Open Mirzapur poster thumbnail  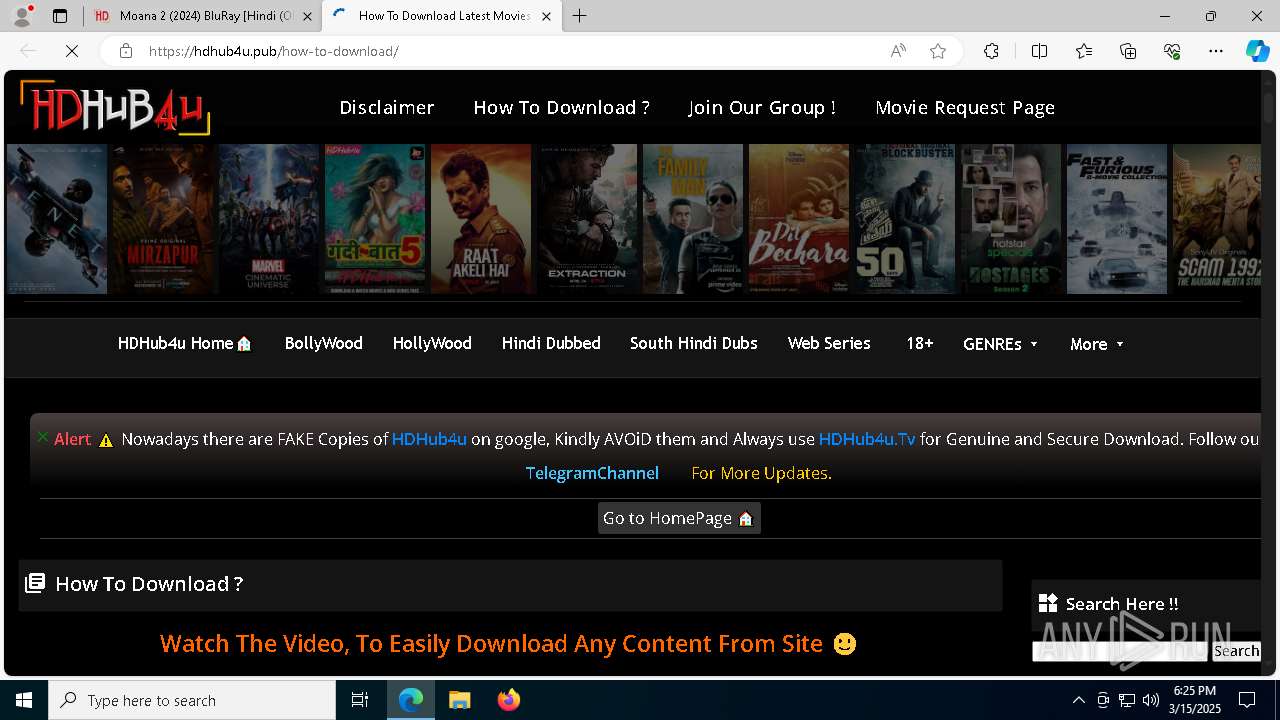162,219
